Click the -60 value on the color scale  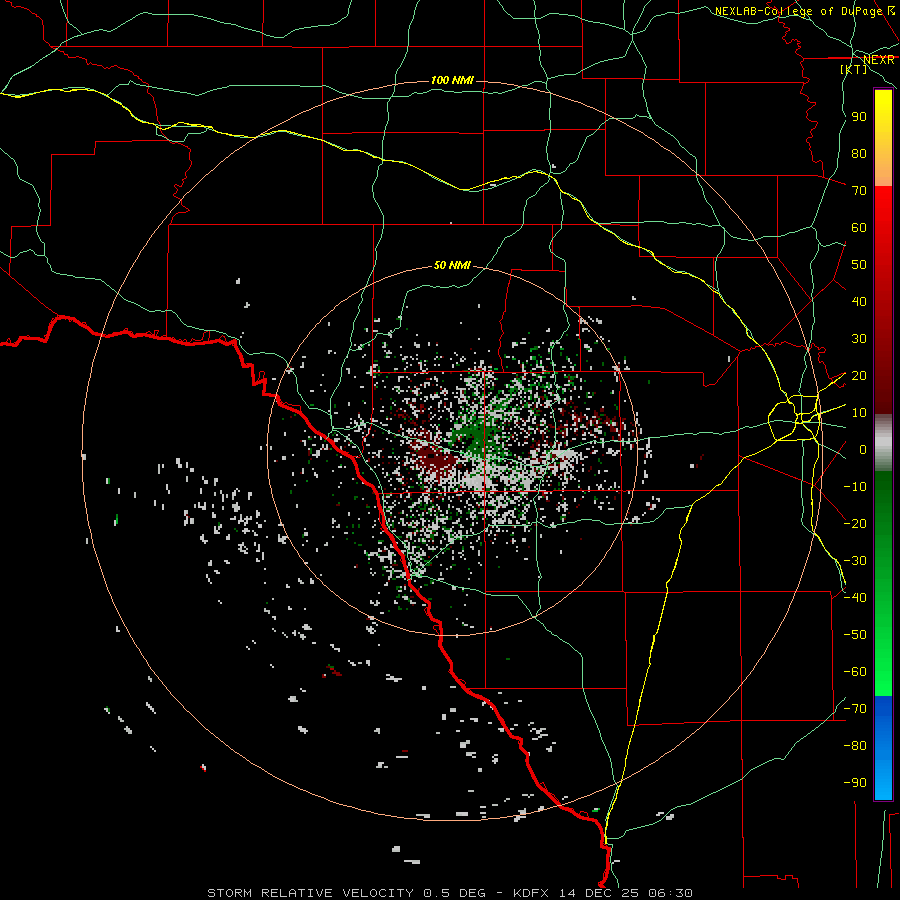[855, 672]
